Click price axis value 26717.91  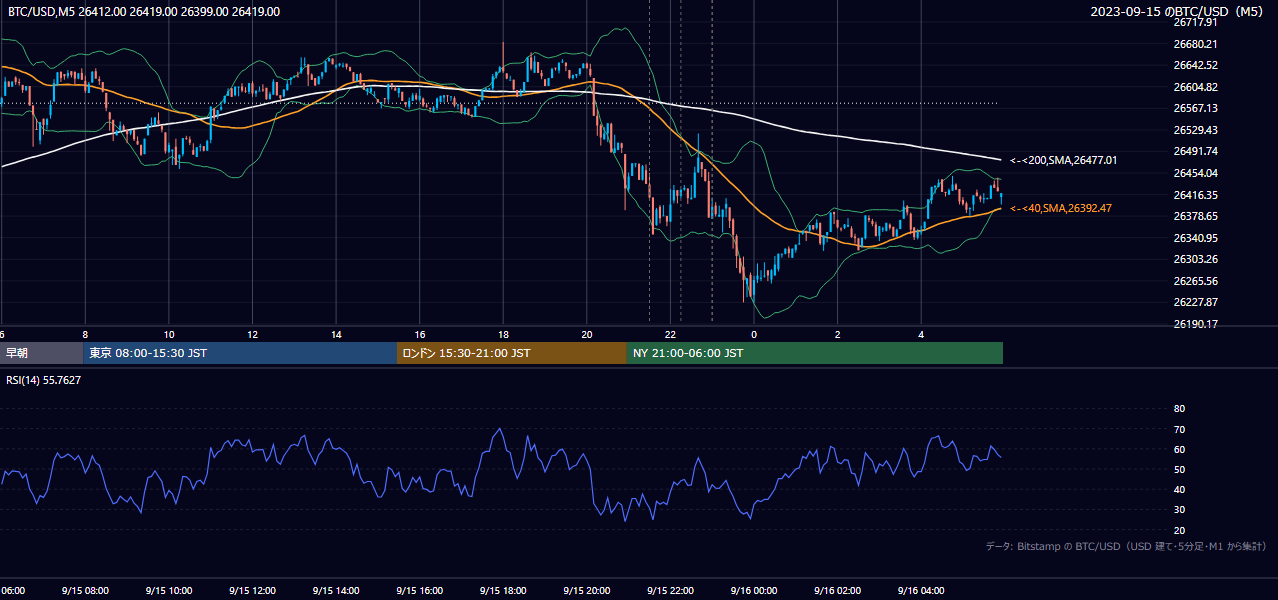pos(1195,22)
